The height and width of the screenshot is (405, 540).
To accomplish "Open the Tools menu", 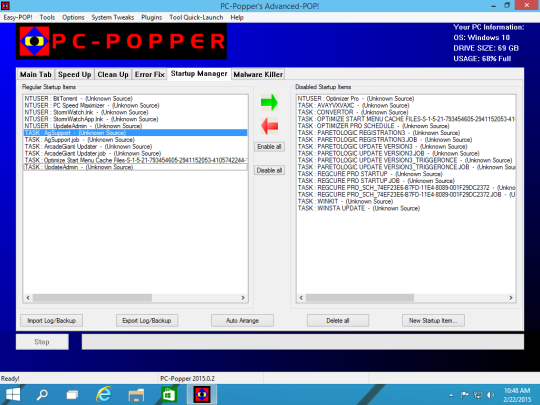I will pyautogui.click(x=47, y=18).
